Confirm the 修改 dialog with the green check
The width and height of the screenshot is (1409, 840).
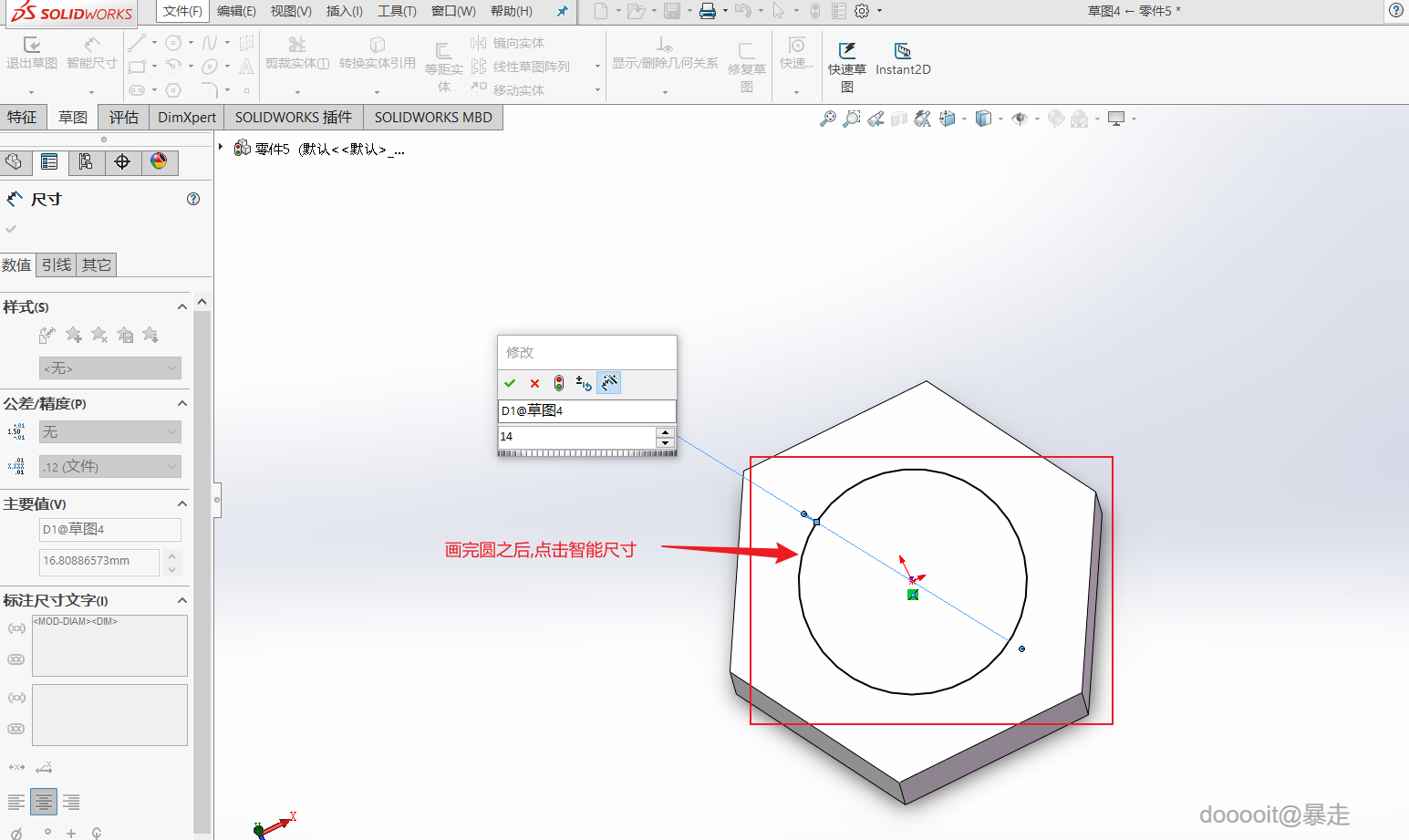pos(510,383)
